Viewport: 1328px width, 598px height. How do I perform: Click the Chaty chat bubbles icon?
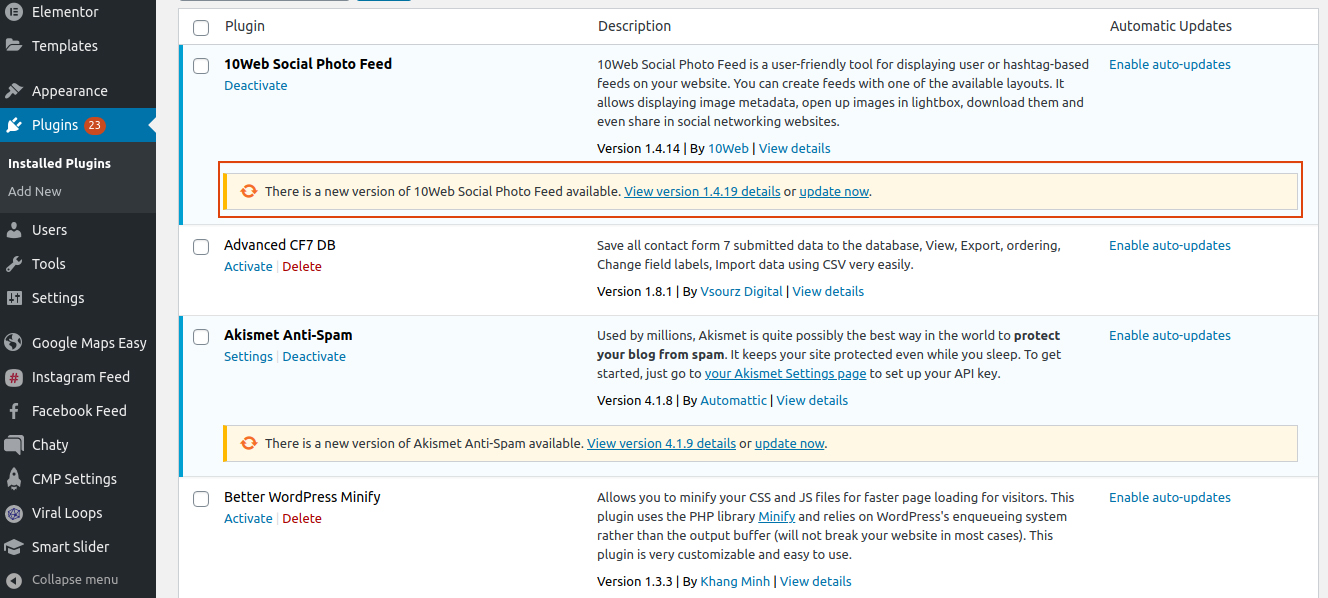click(14, 445)
